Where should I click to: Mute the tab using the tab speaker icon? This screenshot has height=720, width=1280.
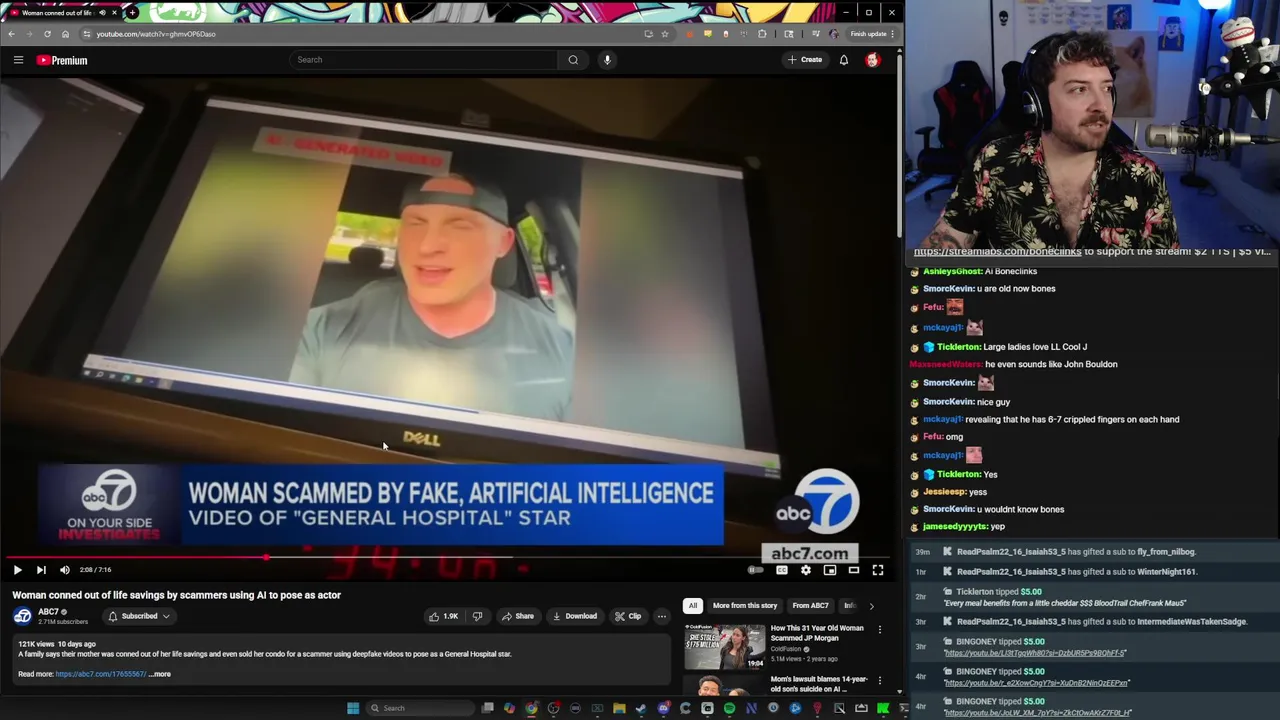click(x=101, y=12)
